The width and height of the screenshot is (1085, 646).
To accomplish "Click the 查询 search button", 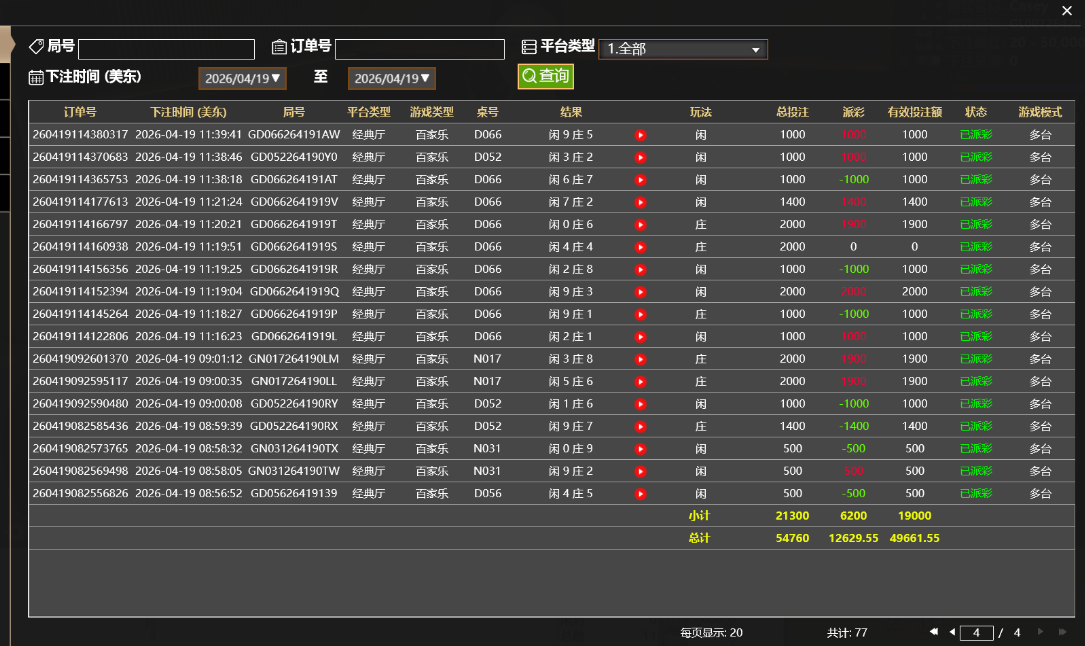I will (x=545, y=76).
